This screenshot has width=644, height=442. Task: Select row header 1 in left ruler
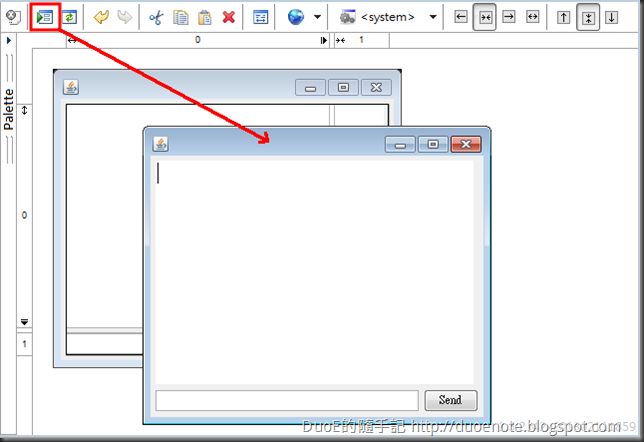click(x=24, y=344)
